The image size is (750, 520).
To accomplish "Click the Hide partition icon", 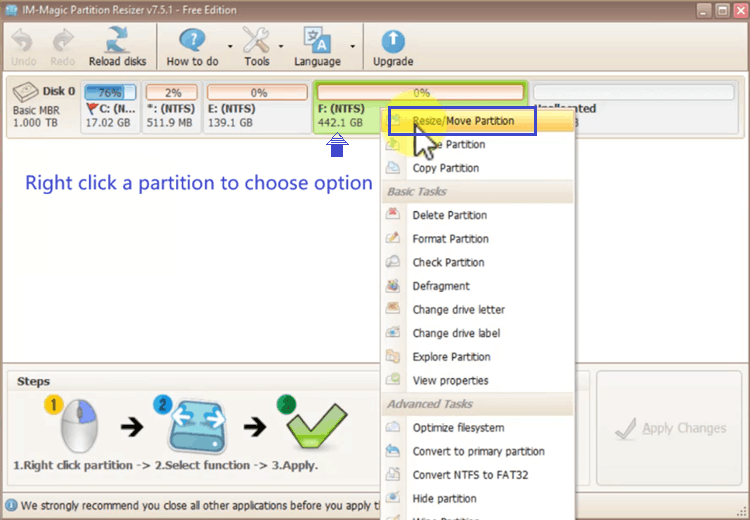I will [x=393, y=497].
